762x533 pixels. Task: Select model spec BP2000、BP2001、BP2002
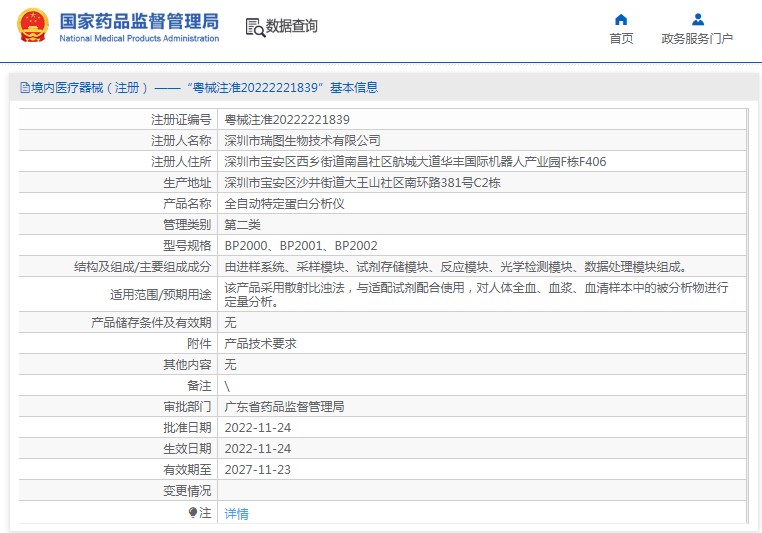click(301, 246)
